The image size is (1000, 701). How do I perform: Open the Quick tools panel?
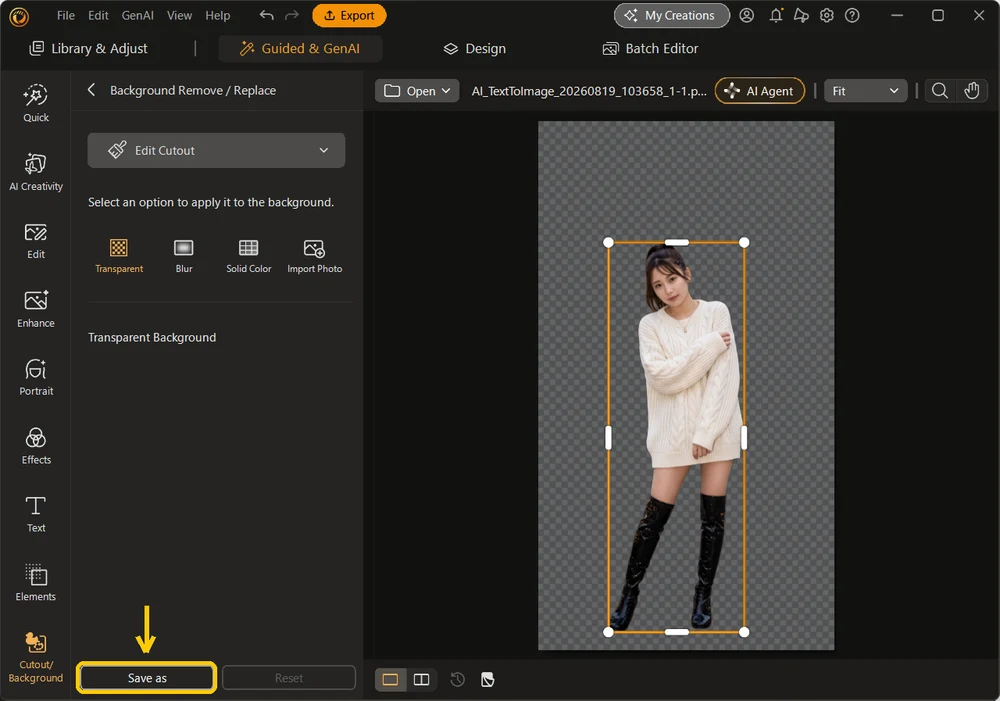tap(36, 103)
